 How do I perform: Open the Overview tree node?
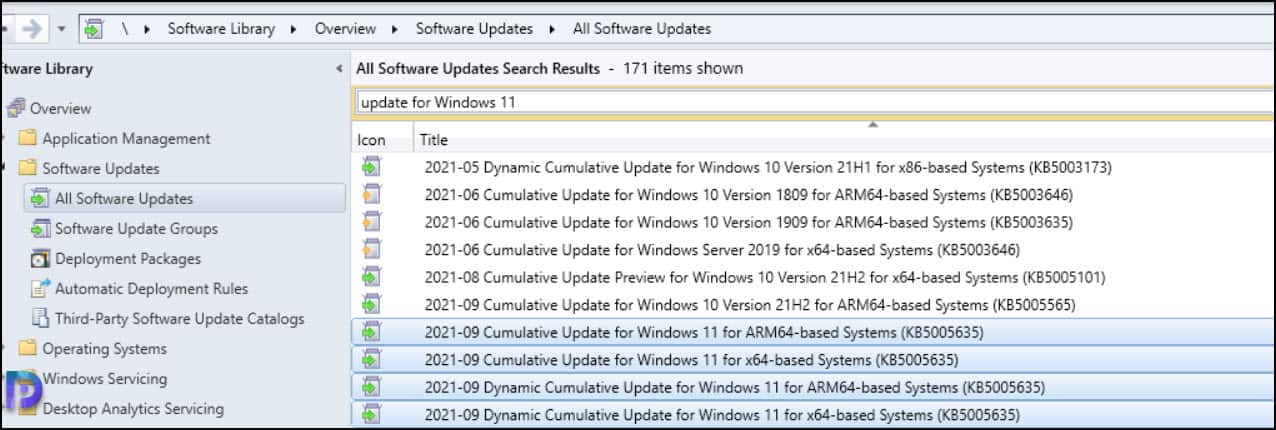click(x=60, y=108)
